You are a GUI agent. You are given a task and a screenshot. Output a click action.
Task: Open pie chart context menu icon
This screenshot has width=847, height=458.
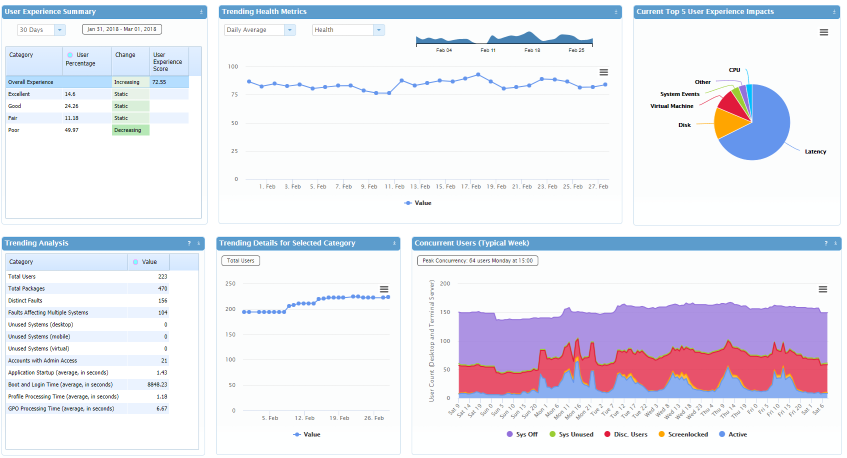point(823,32)
